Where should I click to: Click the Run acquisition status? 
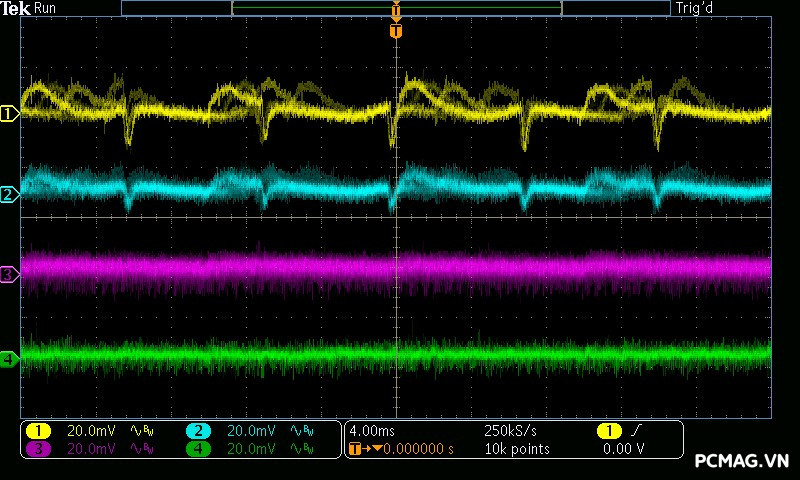pyautogui.click(x=46, y=8)
